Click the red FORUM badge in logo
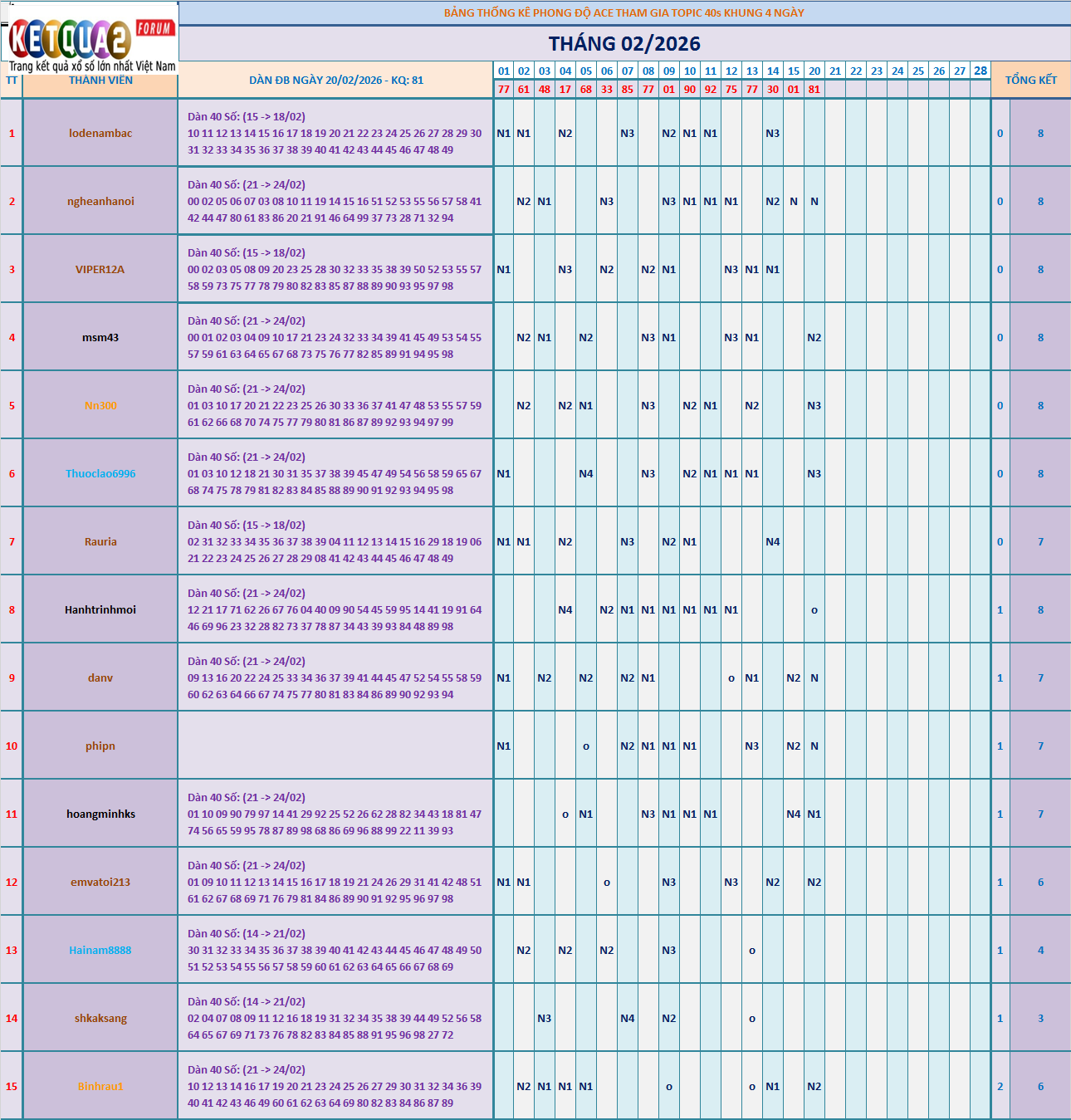 pyautogui.click(x=155, y=28)
